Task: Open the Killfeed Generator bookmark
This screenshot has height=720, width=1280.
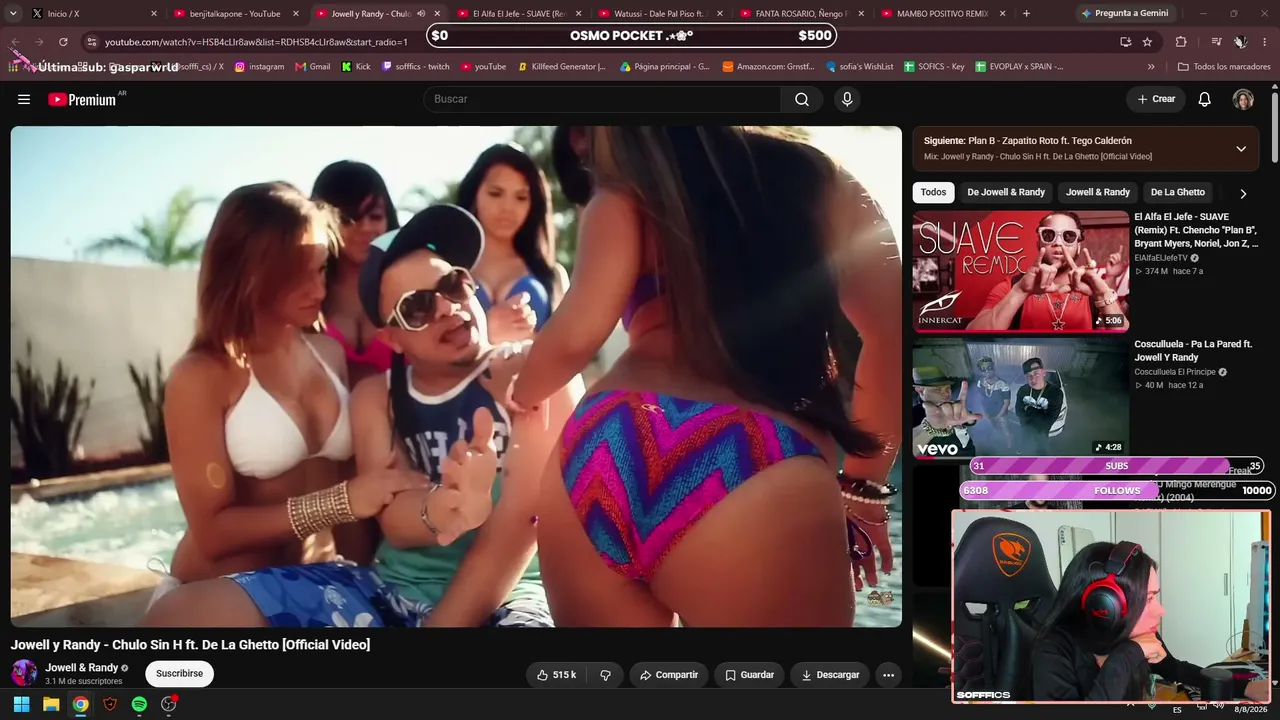Action: click(x=562, y=67)
